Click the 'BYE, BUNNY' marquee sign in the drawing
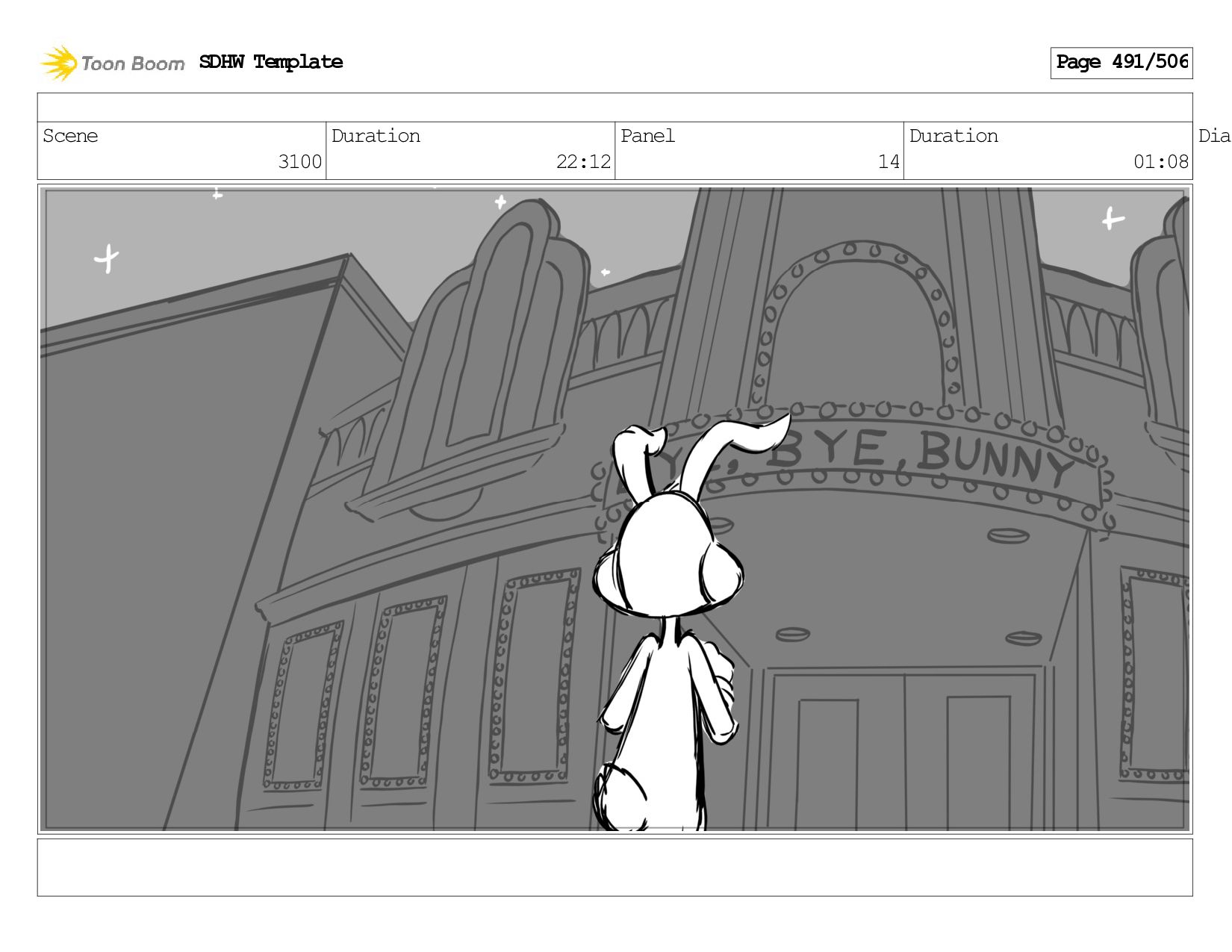This screenshot has height=952, width=1232. [853, 464]
